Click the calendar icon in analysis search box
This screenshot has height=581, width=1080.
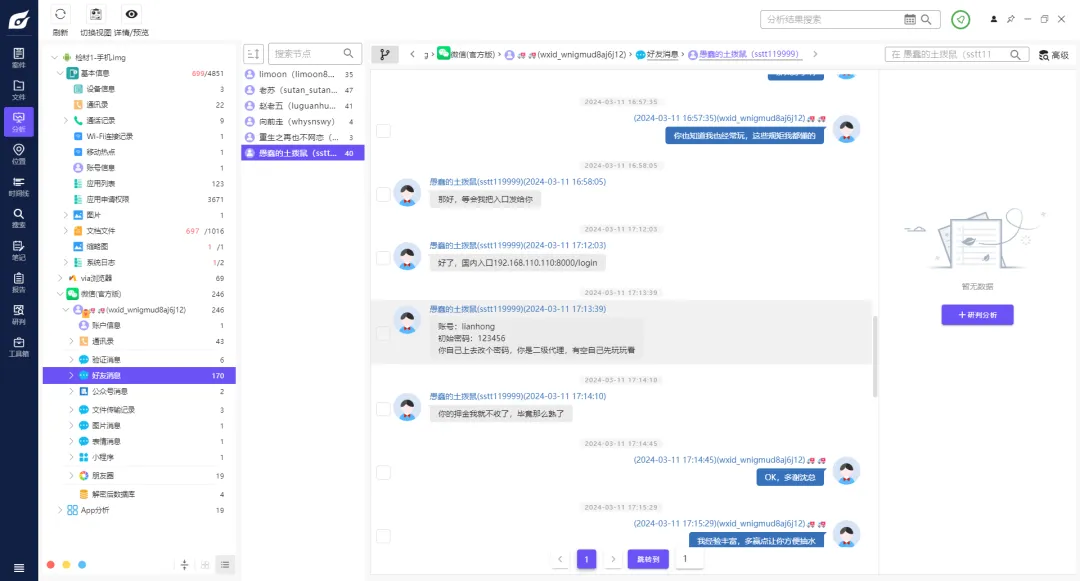tap(910, 19)
